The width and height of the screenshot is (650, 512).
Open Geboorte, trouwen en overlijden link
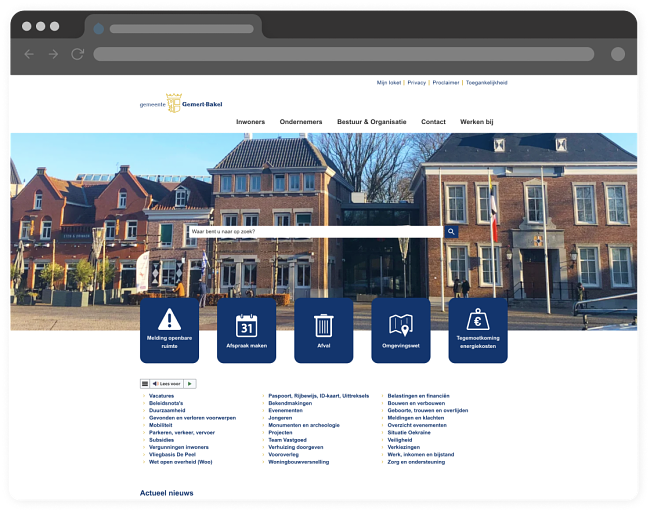428,410
